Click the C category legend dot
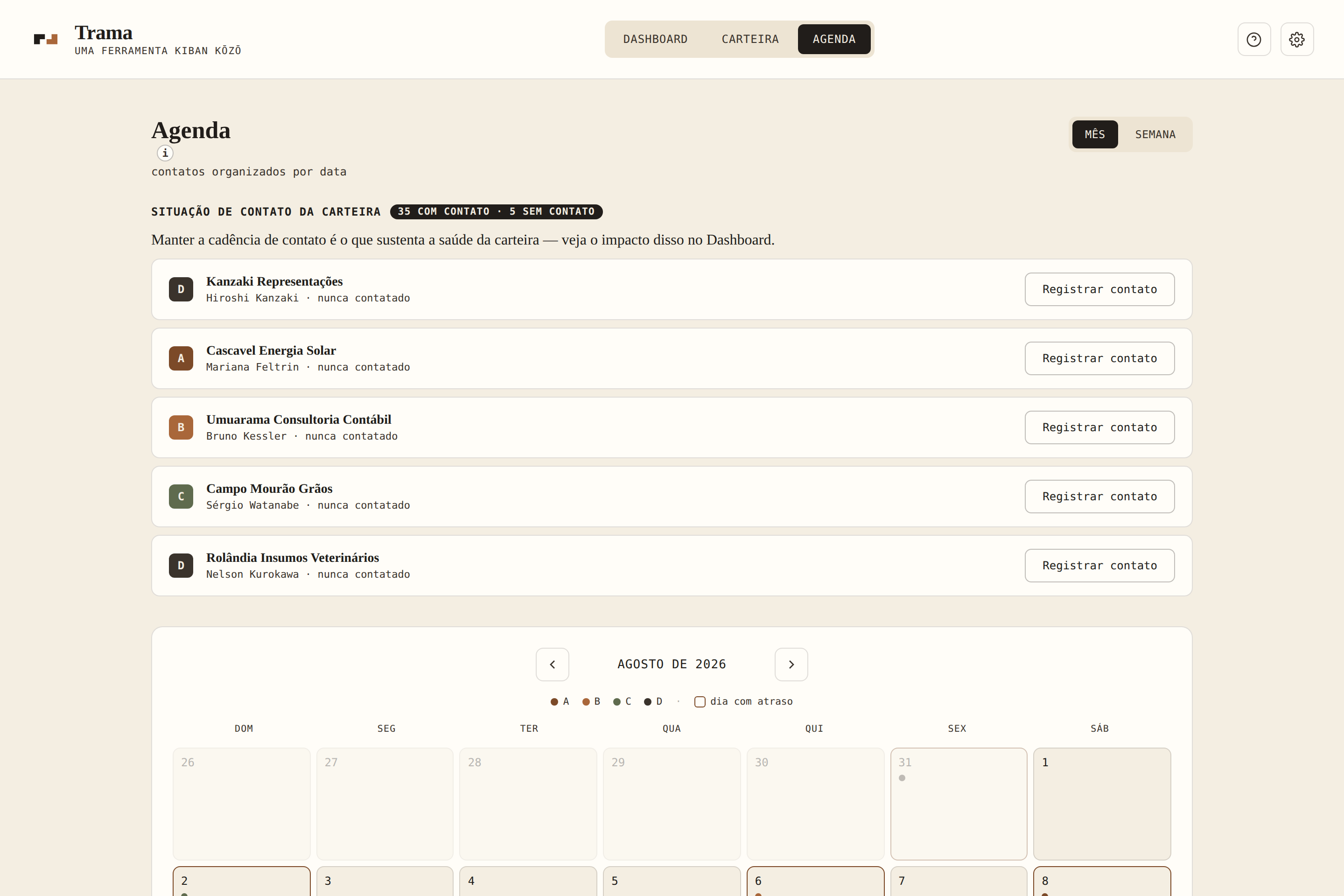The width and height of the screenshot is (1344, 896). coord(616,702)
